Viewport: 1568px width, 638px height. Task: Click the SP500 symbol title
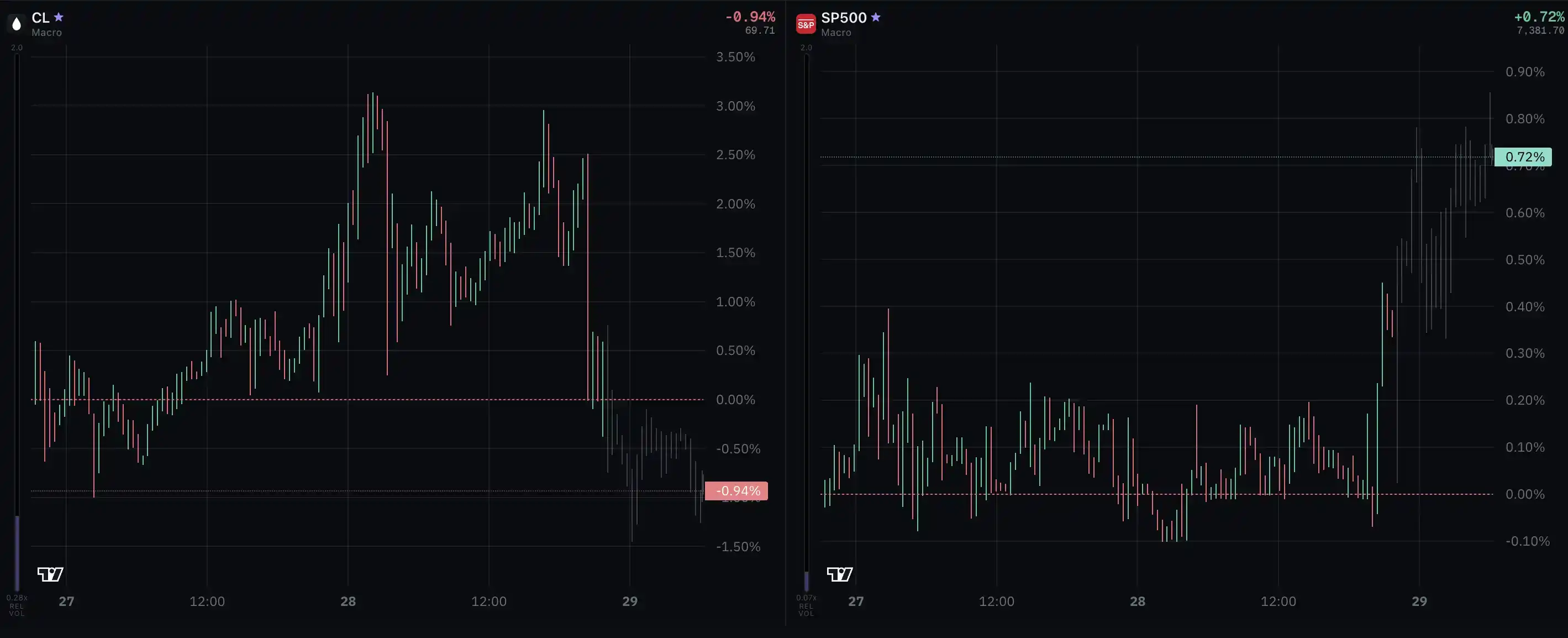click(844, 18)
